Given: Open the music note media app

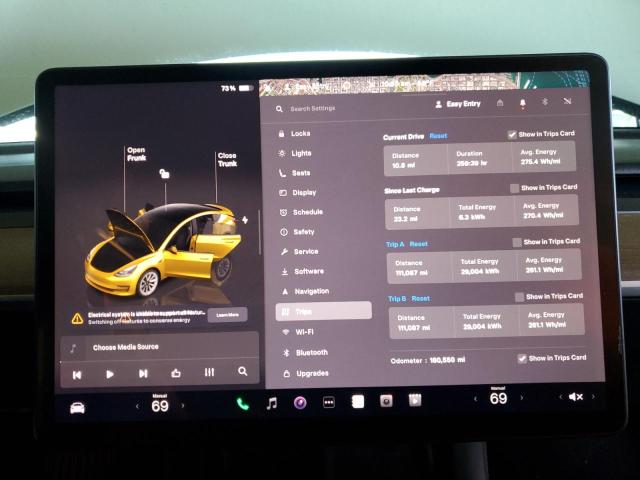Looking at the screenshot, I should coord(271,404).
